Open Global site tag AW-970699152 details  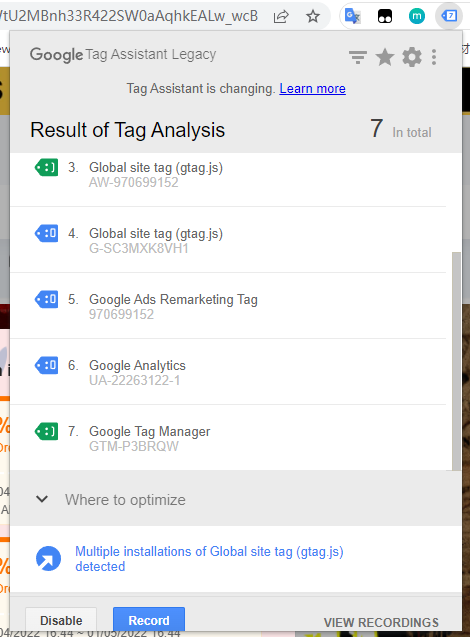coord(228,175)
